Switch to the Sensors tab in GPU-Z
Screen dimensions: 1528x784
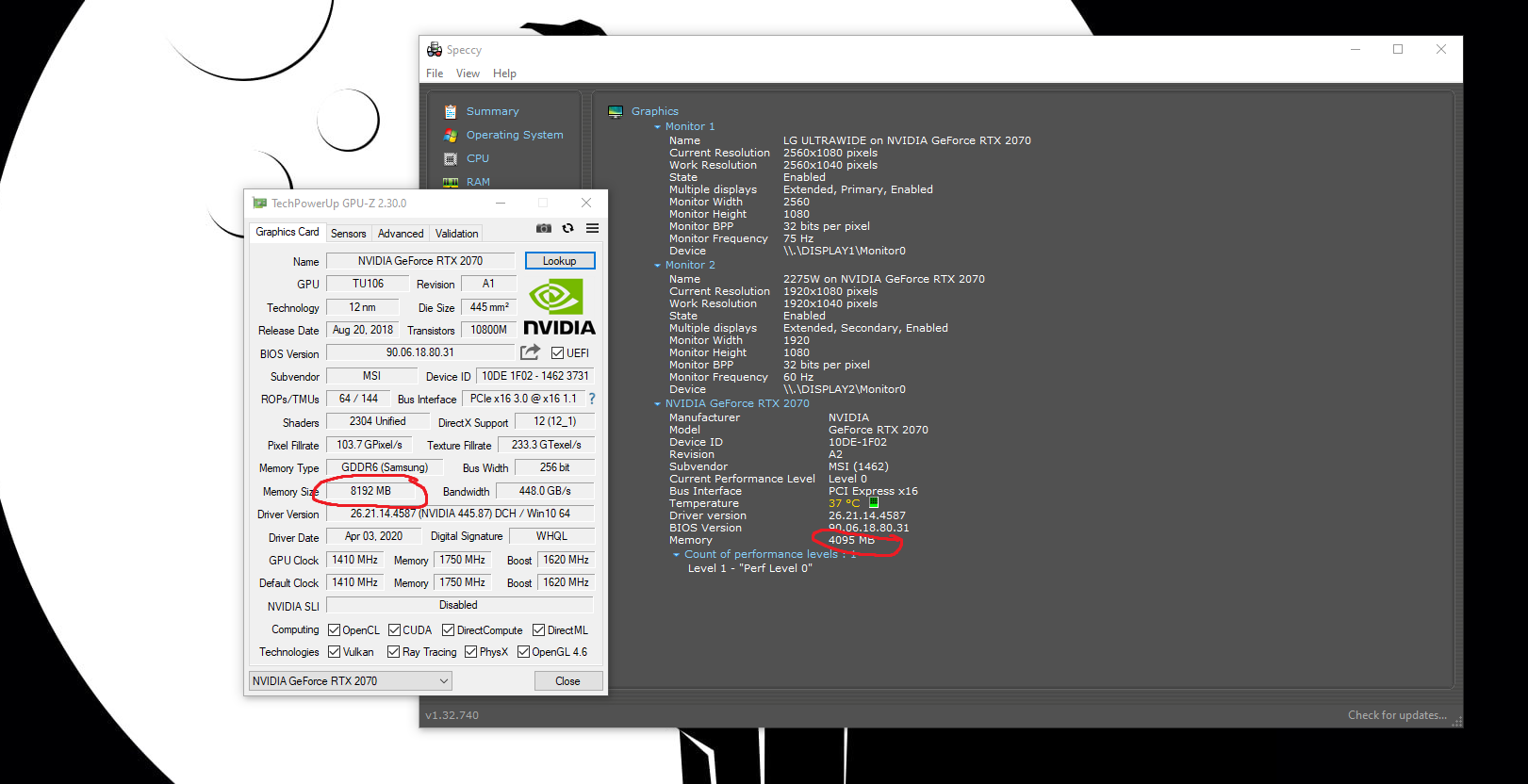click(348, 233)
